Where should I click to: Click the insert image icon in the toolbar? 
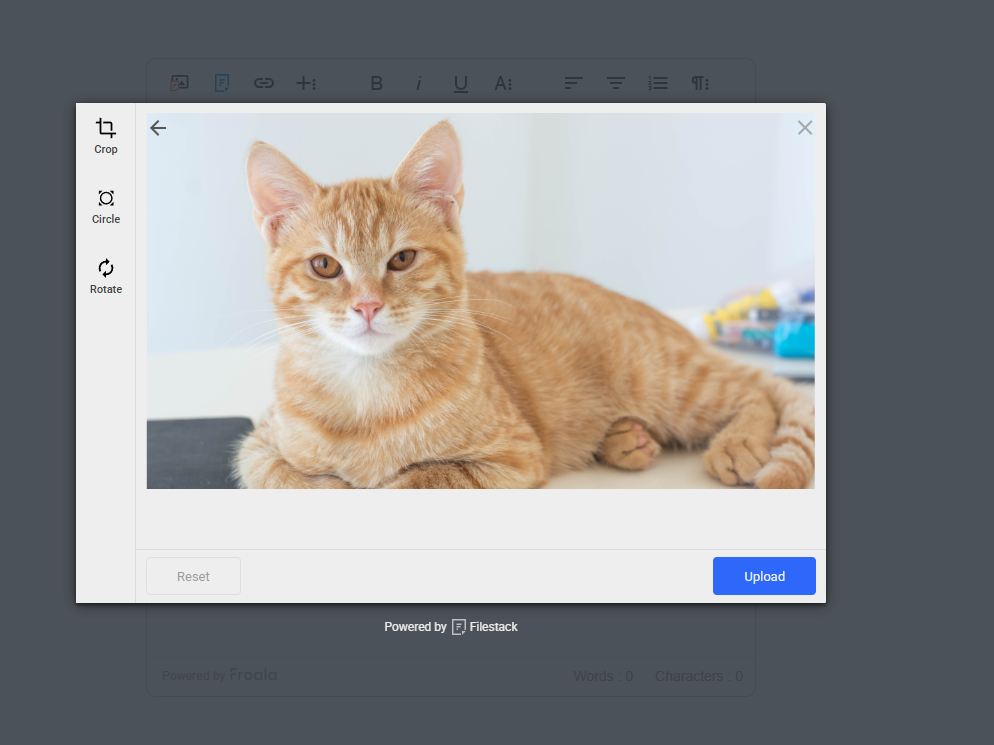[x=179, y=83]
